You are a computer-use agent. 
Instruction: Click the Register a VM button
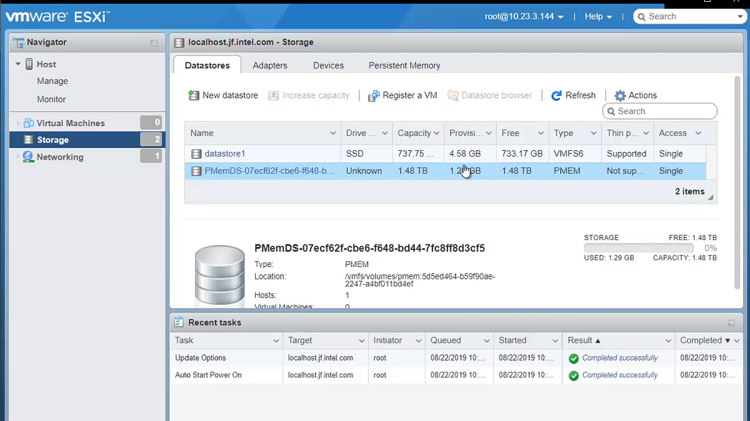402,96
